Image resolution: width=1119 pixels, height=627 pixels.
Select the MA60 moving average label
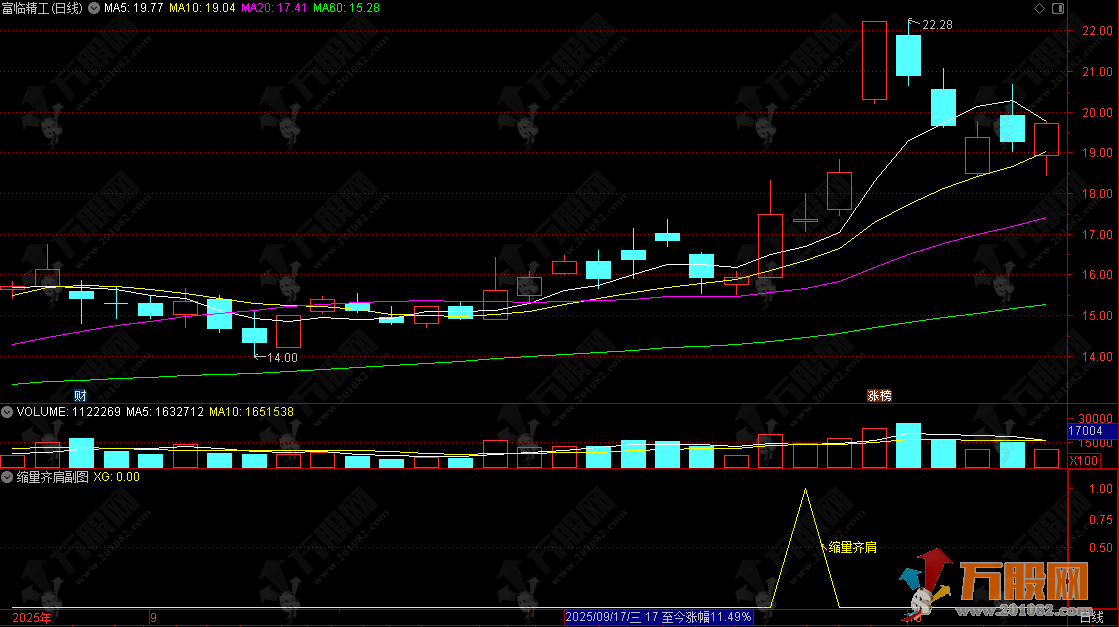(346, 8)
